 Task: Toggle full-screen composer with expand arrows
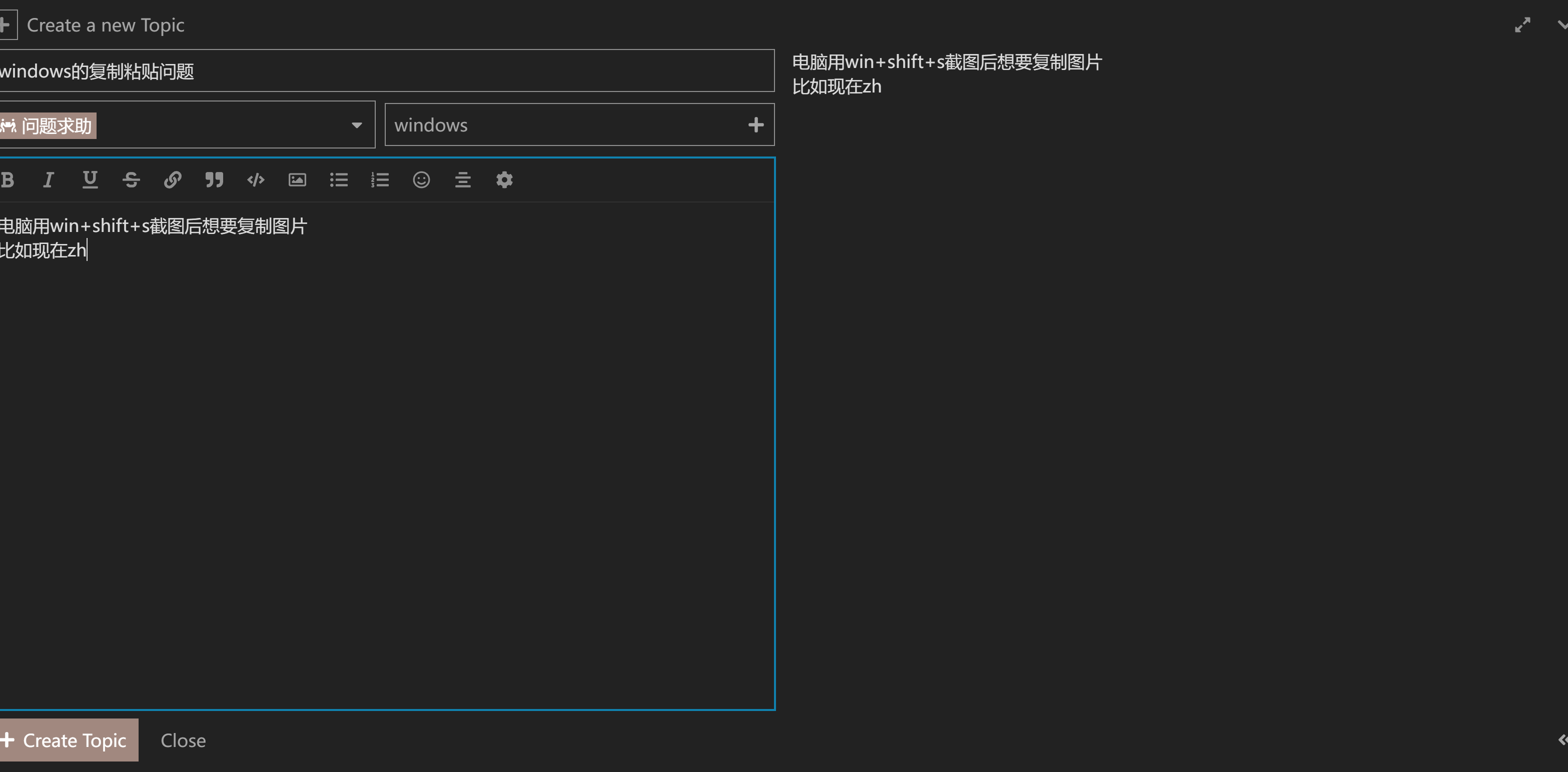(x=1522, y=25)
